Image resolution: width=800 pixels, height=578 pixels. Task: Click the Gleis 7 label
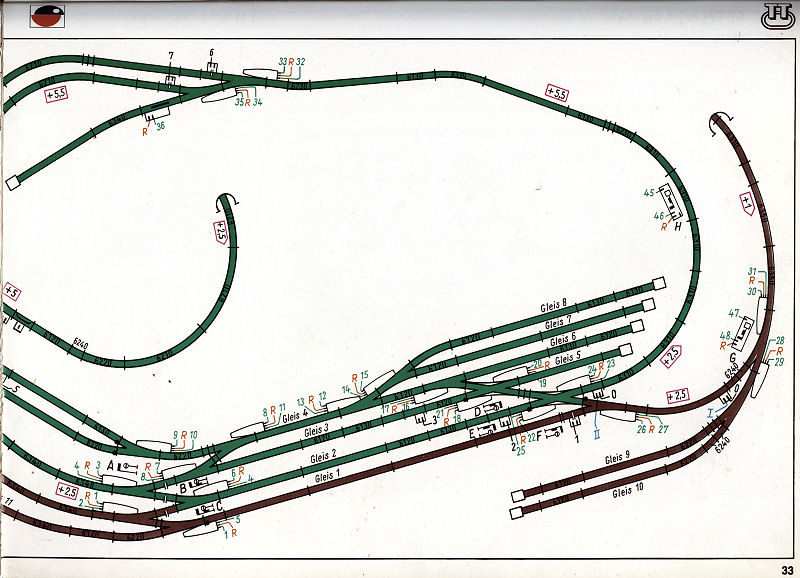[559, 324]
